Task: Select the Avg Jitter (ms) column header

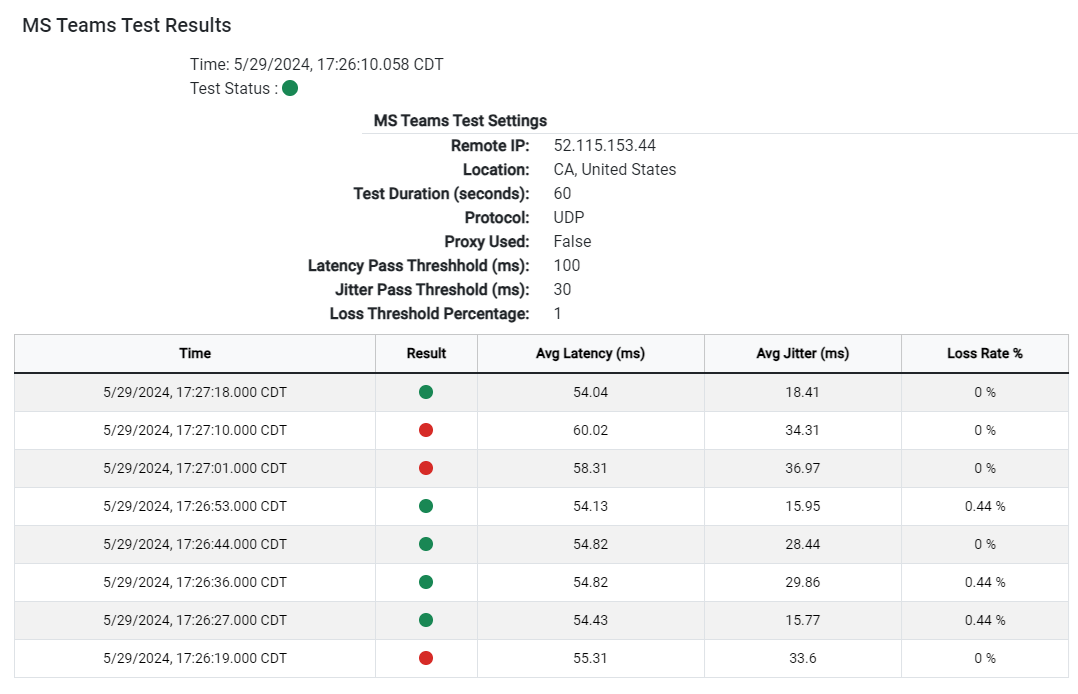Action: (803, 354)
